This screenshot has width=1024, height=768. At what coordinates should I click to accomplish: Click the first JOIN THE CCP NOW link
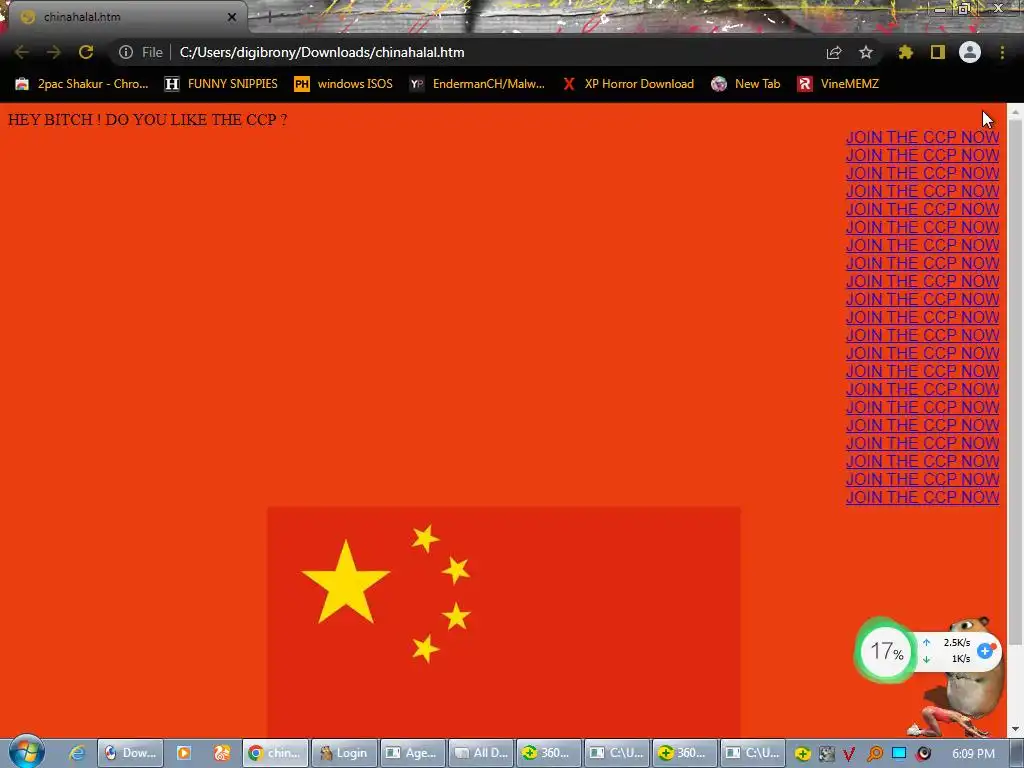pos(922,137)
